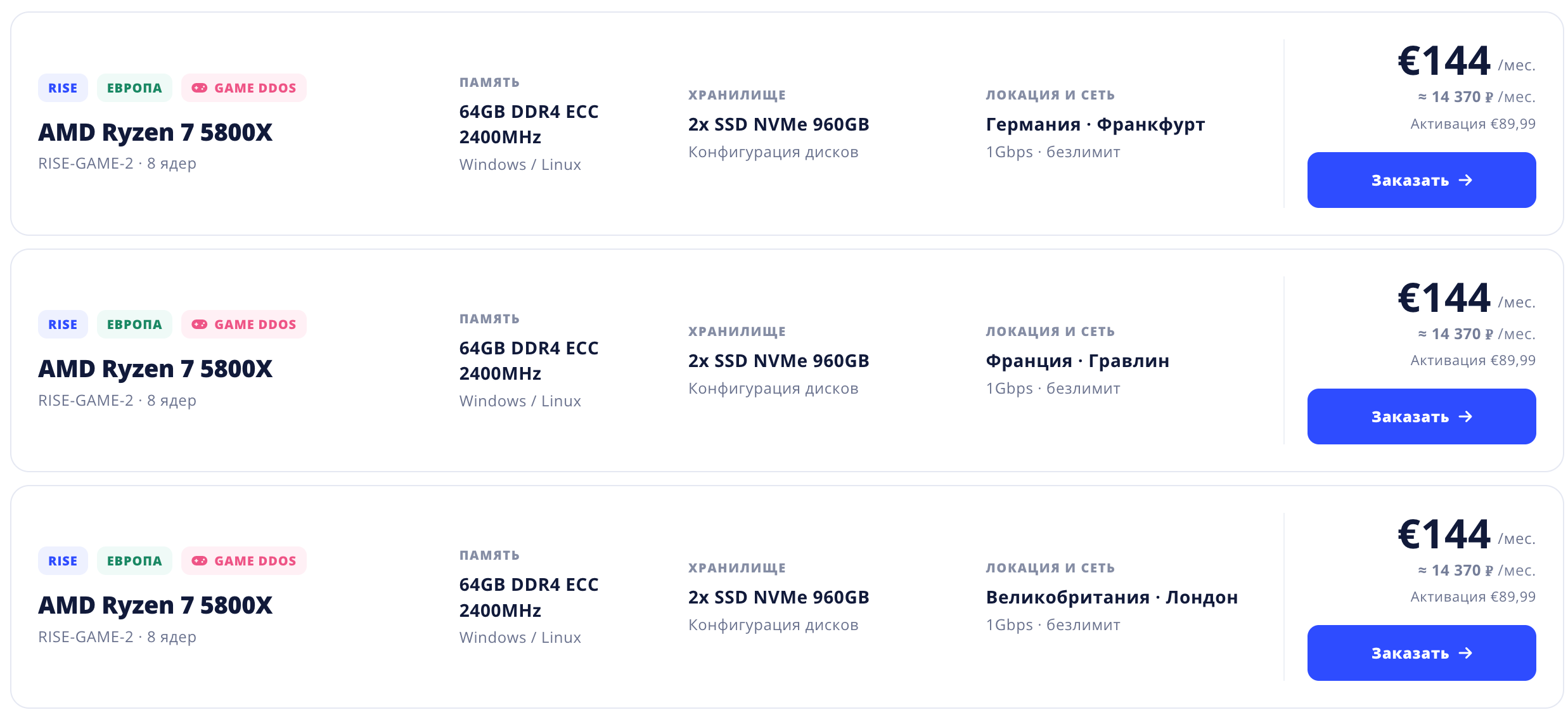Open disk configuration for London server
The image size is (1568, 710).
pos(773,625)
